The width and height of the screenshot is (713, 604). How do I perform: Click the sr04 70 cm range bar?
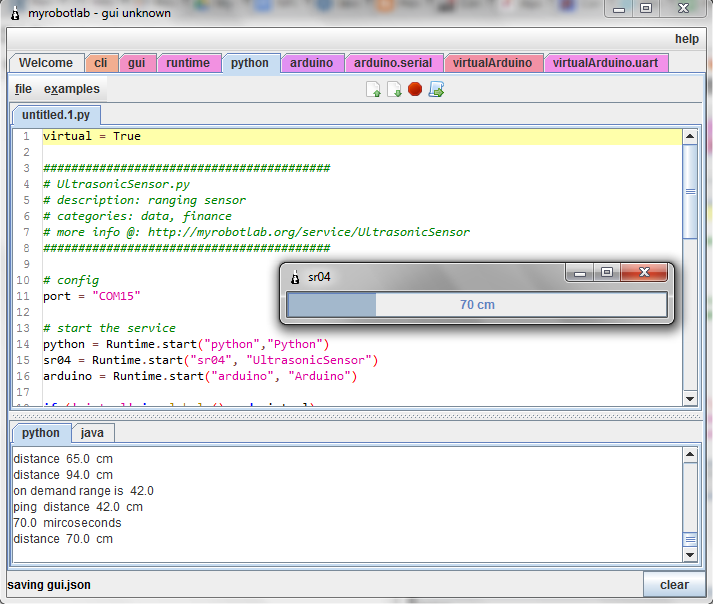[x=477, y=305]
